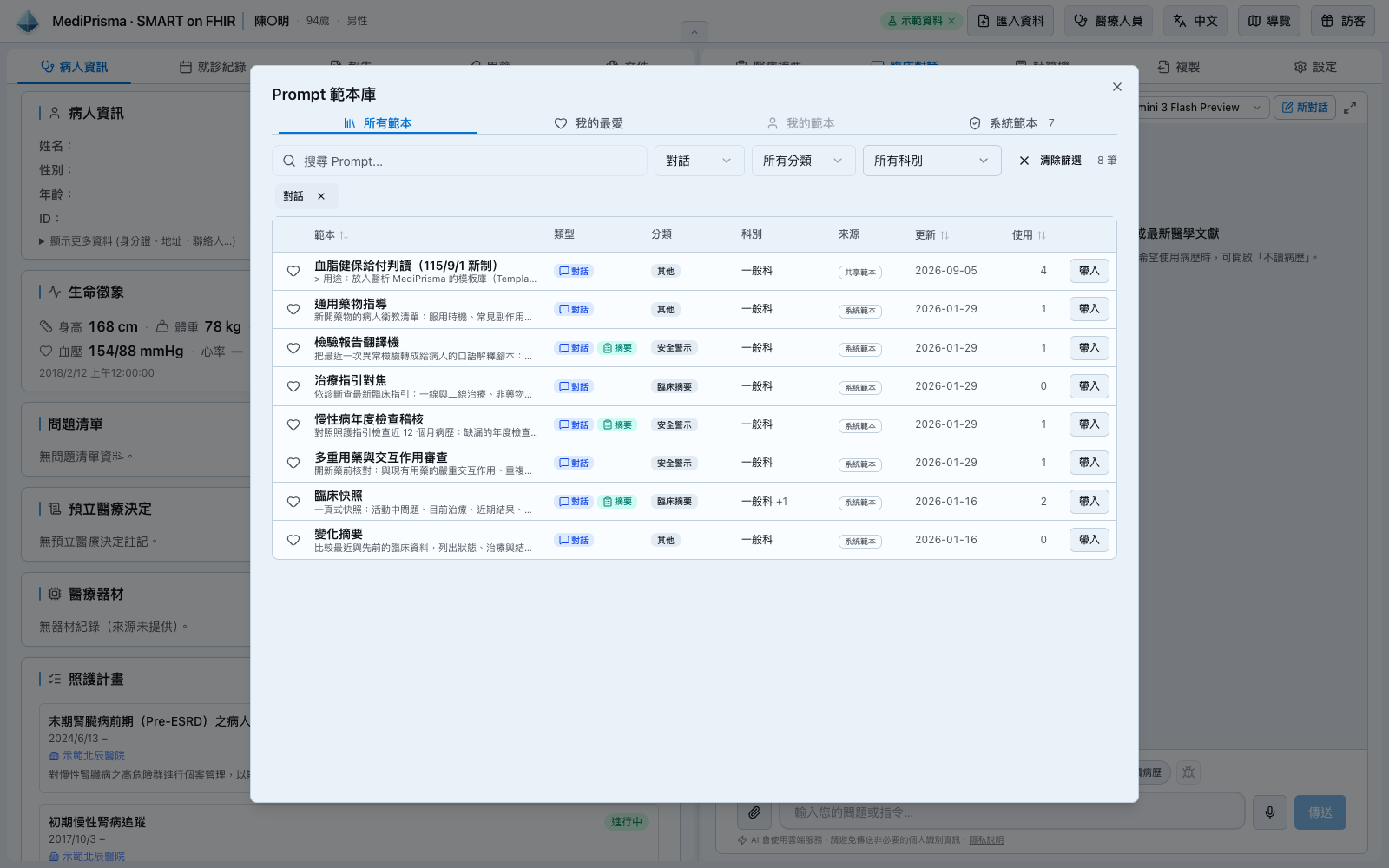This screenshot has width=1389, height=868.
Task: Open the 所有科別 specialty dropdown
Action: (931, 161)
